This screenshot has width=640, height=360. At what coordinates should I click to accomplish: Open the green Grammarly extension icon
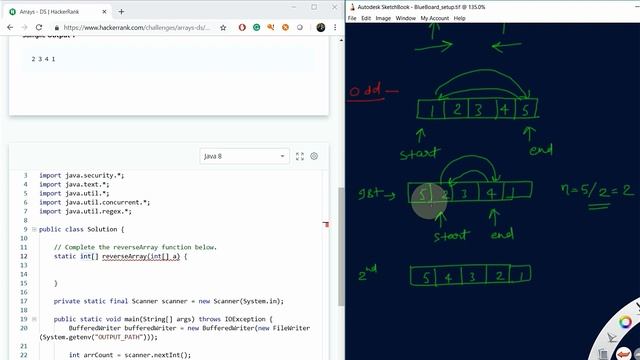point(256,27)
